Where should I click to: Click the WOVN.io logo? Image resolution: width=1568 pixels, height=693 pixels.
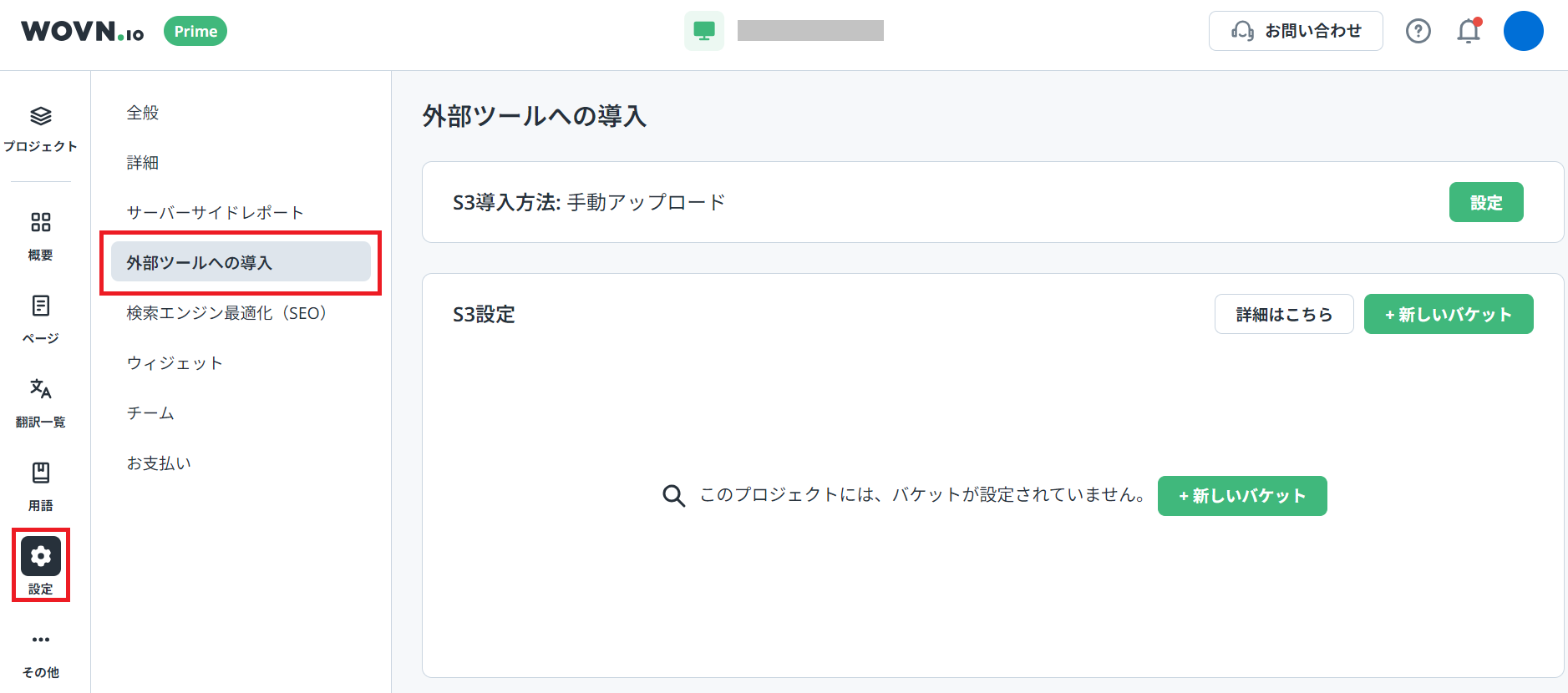tap(83, 32)
